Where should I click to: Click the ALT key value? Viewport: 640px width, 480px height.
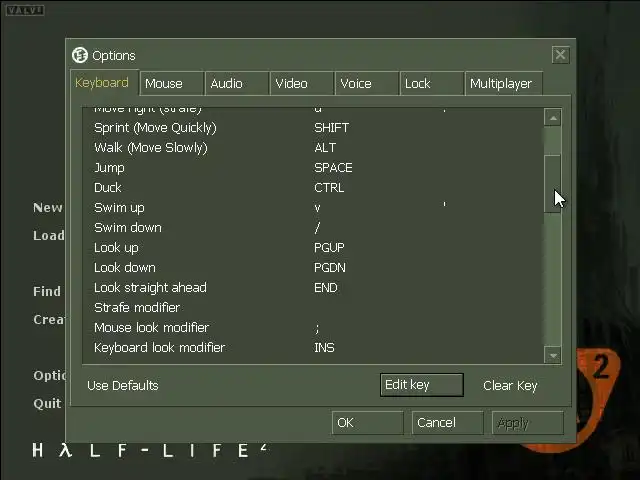pyautogui.click(x=325, y=148)
